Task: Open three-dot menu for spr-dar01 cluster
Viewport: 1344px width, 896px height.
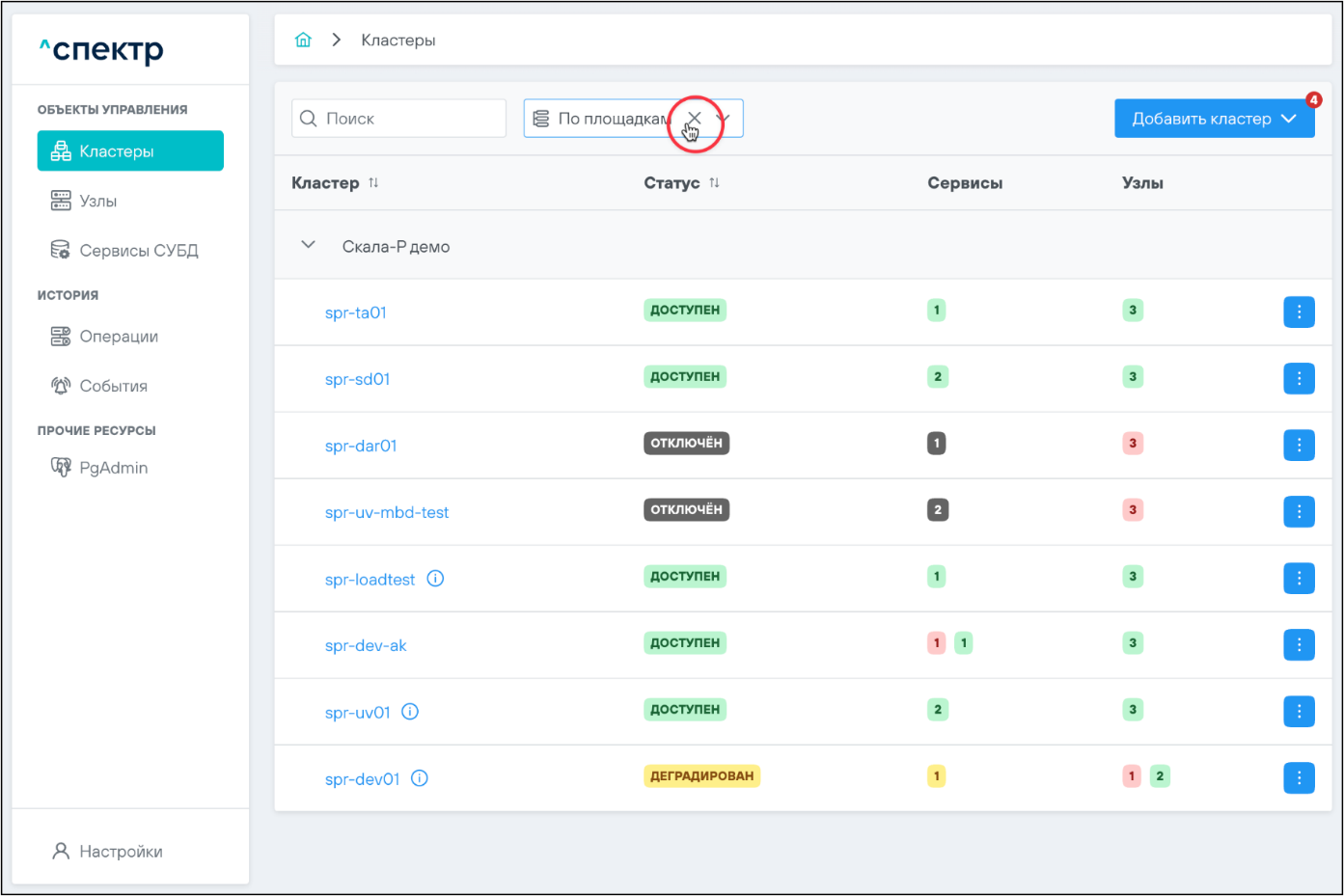Action: 1299,445
